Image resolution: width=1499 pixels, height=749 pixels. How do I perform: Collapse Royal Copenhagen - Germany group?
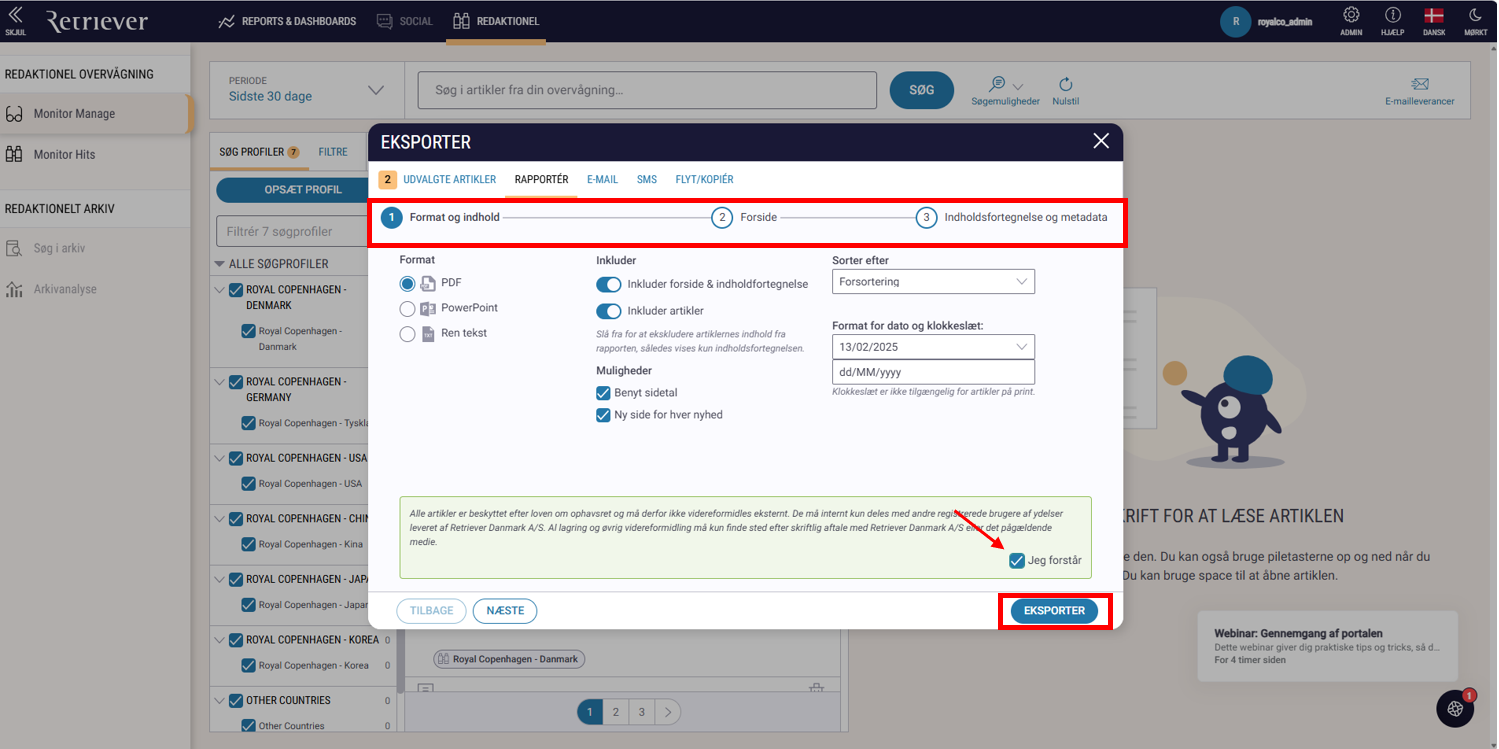coord(220,382)
